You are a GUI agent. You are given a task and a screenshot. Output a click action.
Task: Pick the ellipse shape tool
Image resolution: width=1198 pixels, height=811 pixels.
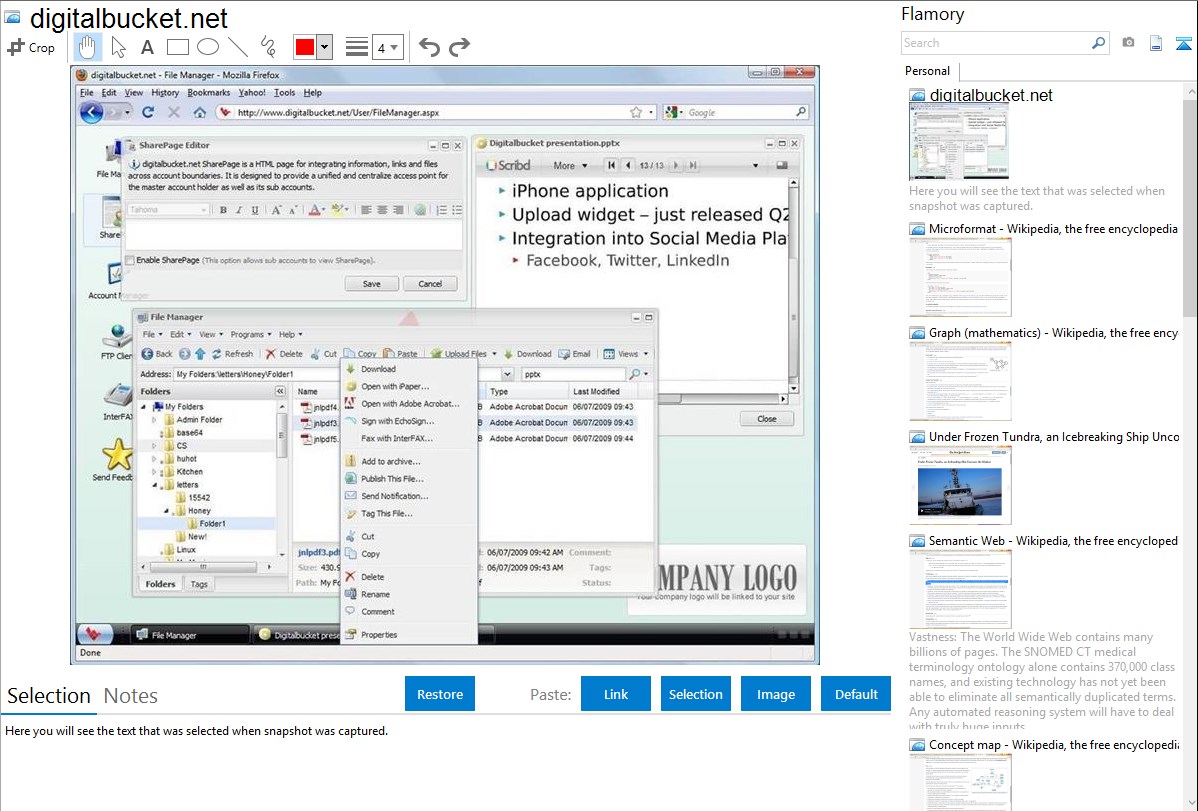coord(208,47)
